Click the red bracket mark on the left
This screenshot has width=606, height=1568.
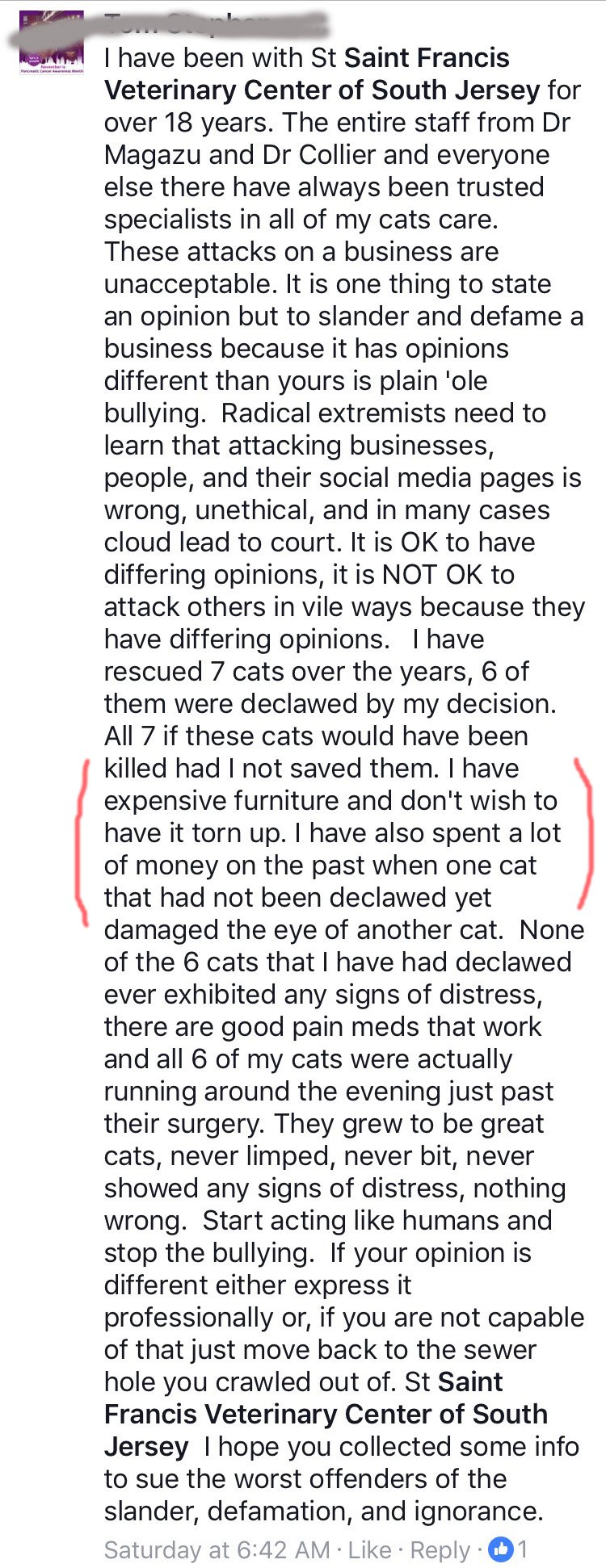[82, 840]
